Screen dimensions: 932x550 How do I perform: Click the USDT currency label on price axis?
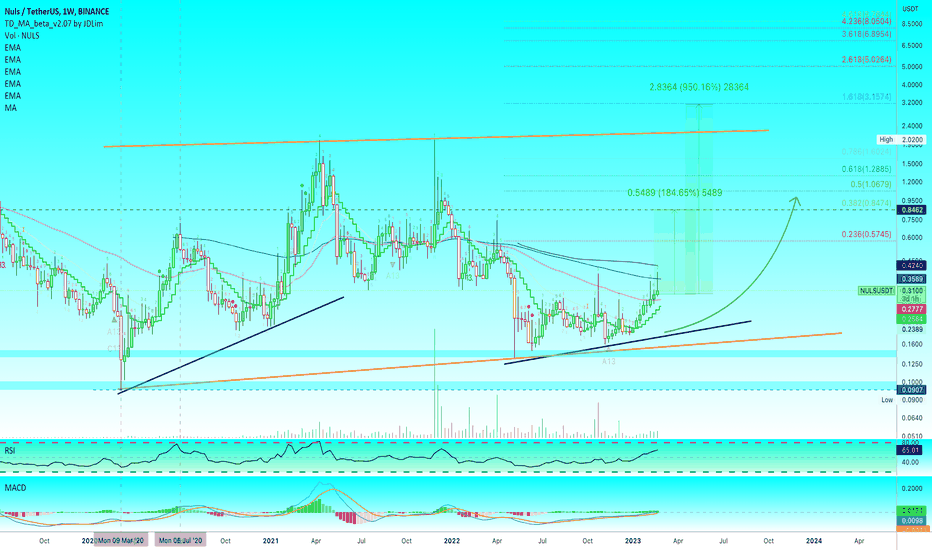910,9
